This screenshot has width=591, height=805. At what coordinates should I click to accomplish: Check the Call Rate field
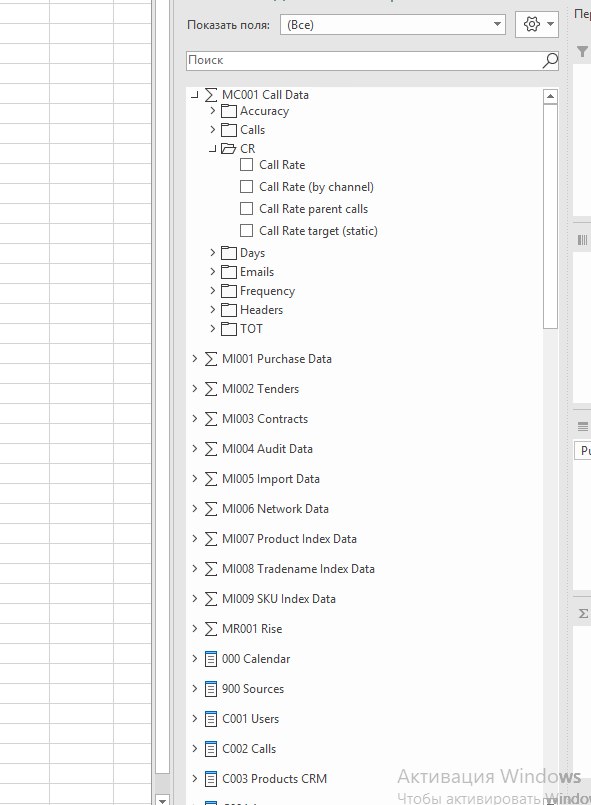(x=246, y=165)
